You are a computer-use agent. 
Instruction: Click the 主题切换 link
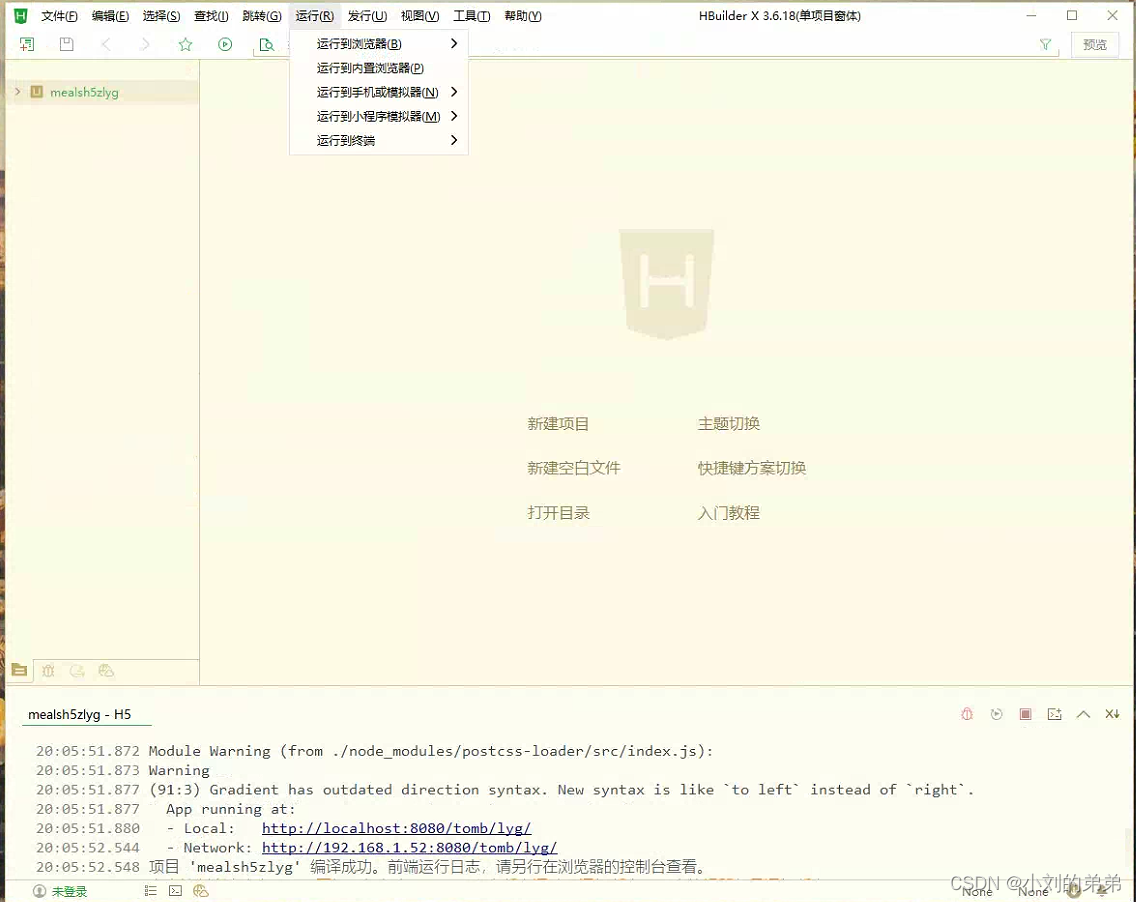pyautogui.click(x=729, y=424)
